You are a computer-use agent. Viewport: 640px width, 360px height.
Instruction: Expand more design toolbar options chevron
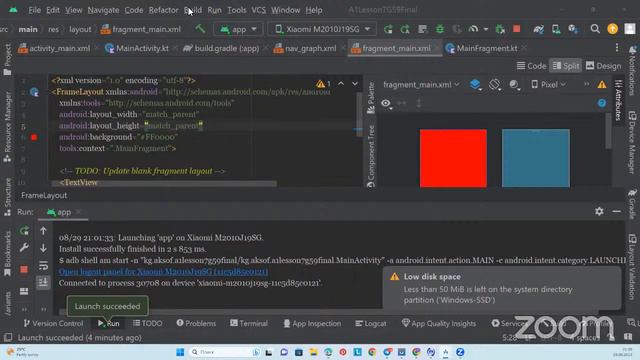coord(587,84)
